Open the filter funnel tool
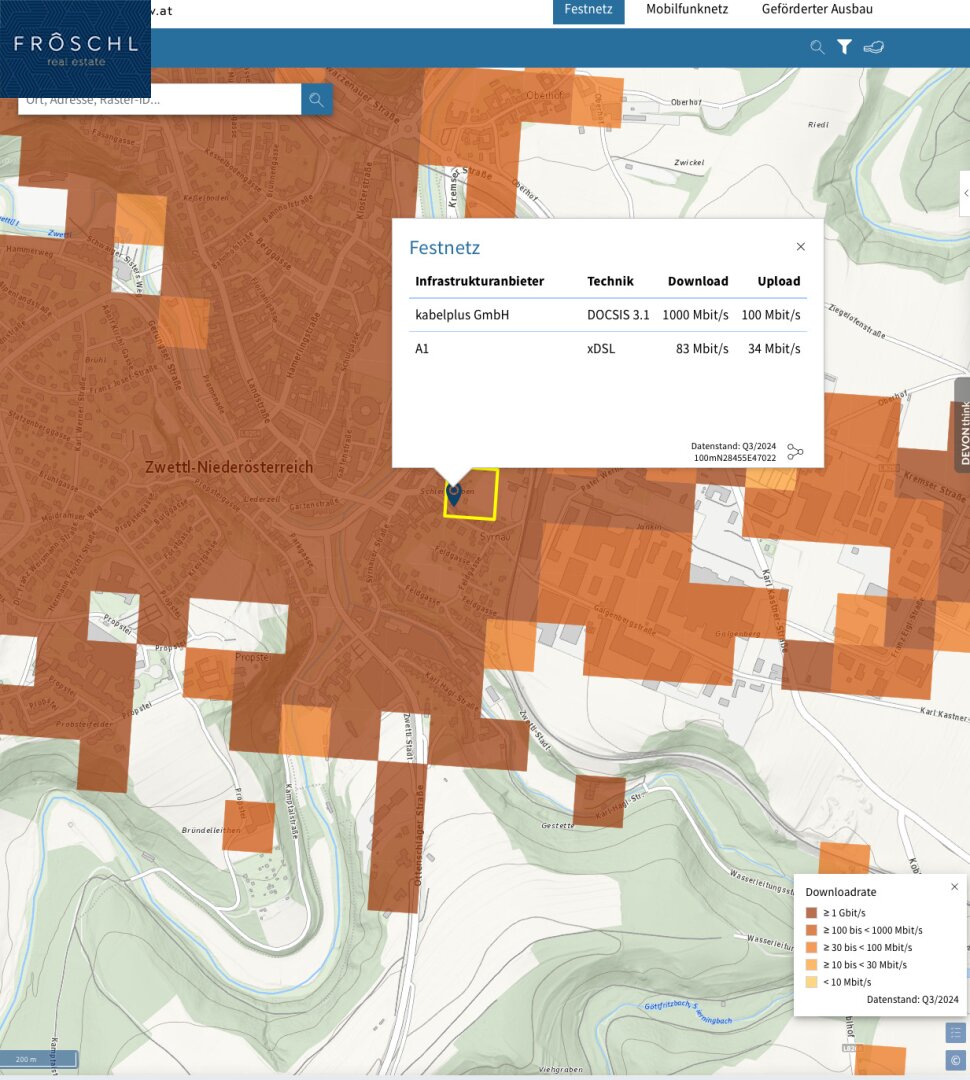 coord(844,47)
